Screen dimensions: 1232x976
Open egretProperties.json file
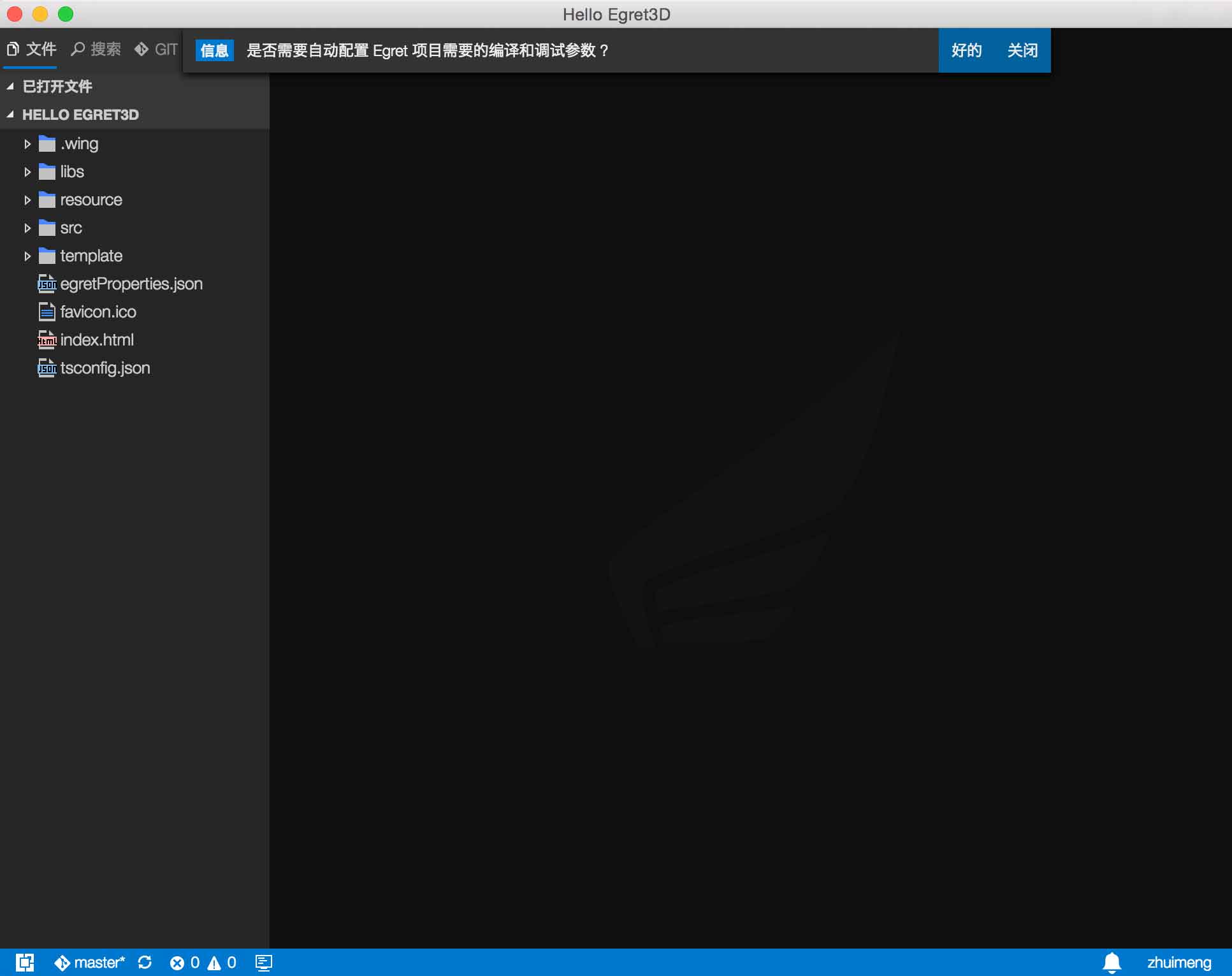(x=131, y=284)
